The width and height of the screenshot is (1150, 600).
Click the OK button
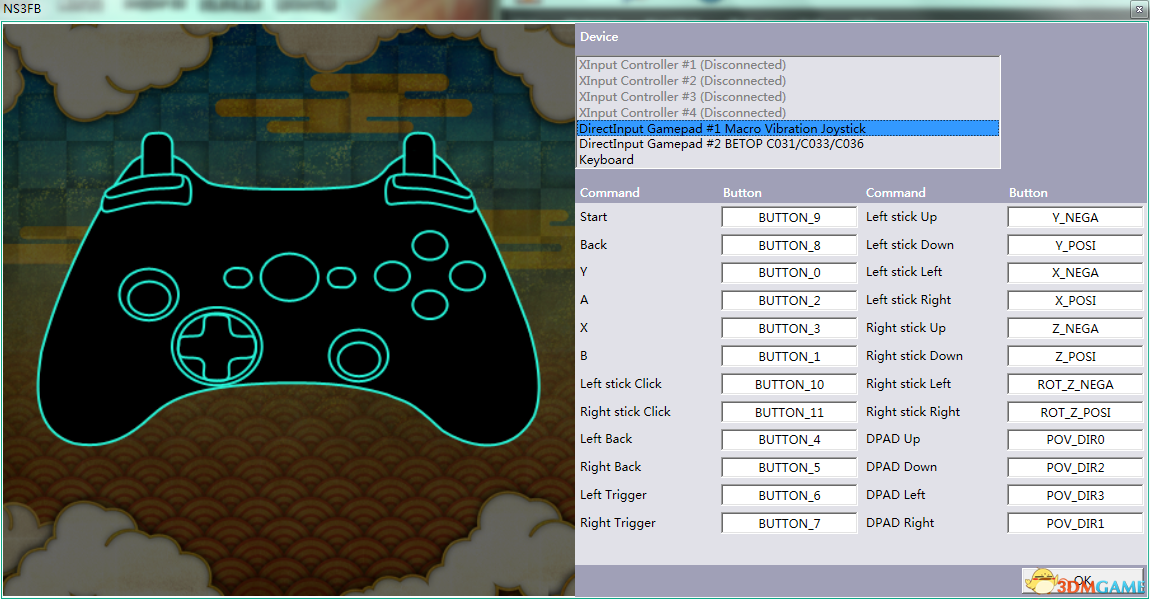(1082, 581)
